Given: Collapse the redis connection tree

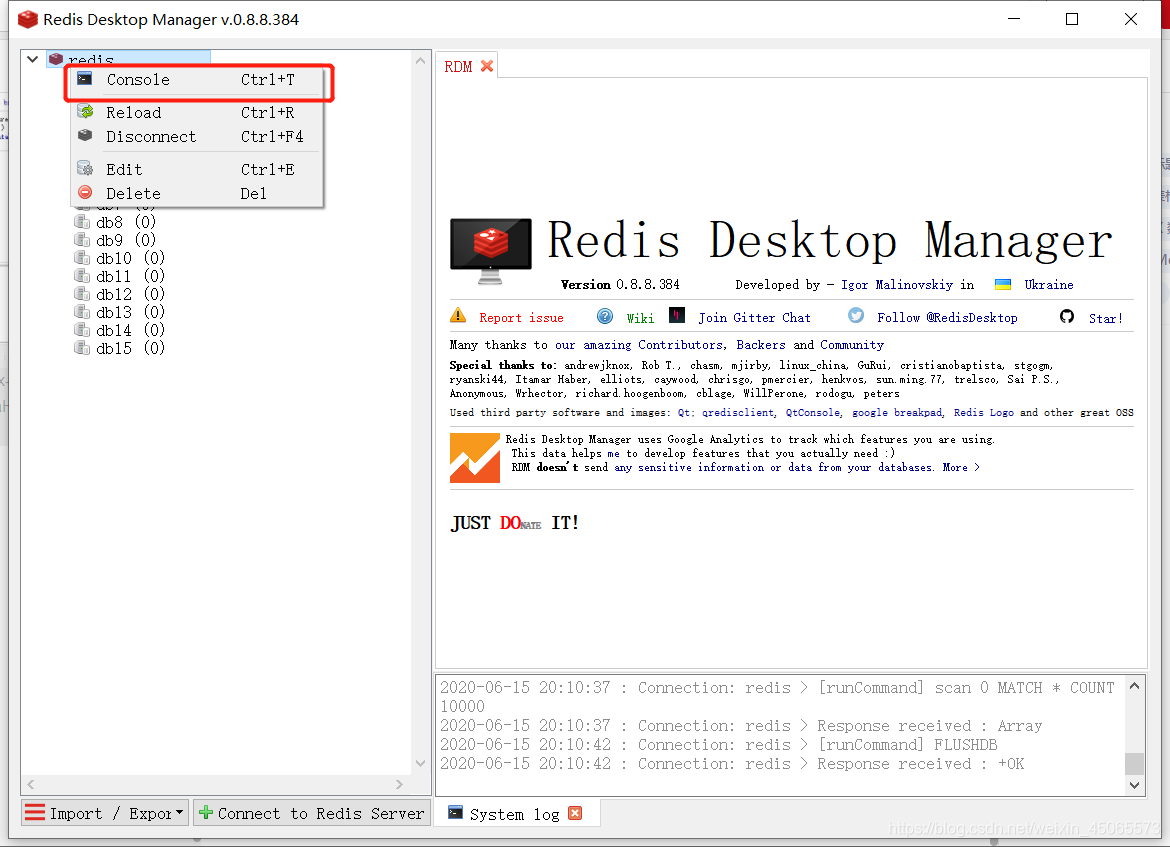Looking at the screenshot, I should point(32,59).
